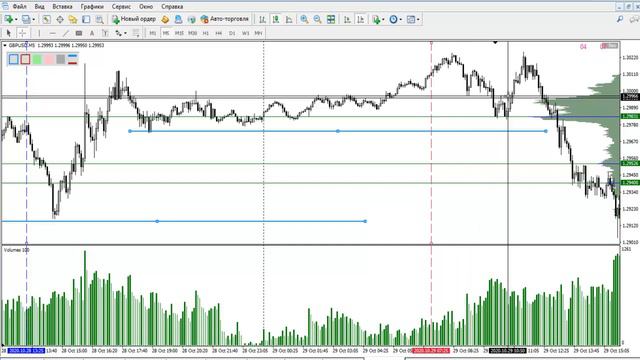The height and width of the screenshot is (360, 640).
Task: Toggle the crosshair tool
Action: (22, 33)
